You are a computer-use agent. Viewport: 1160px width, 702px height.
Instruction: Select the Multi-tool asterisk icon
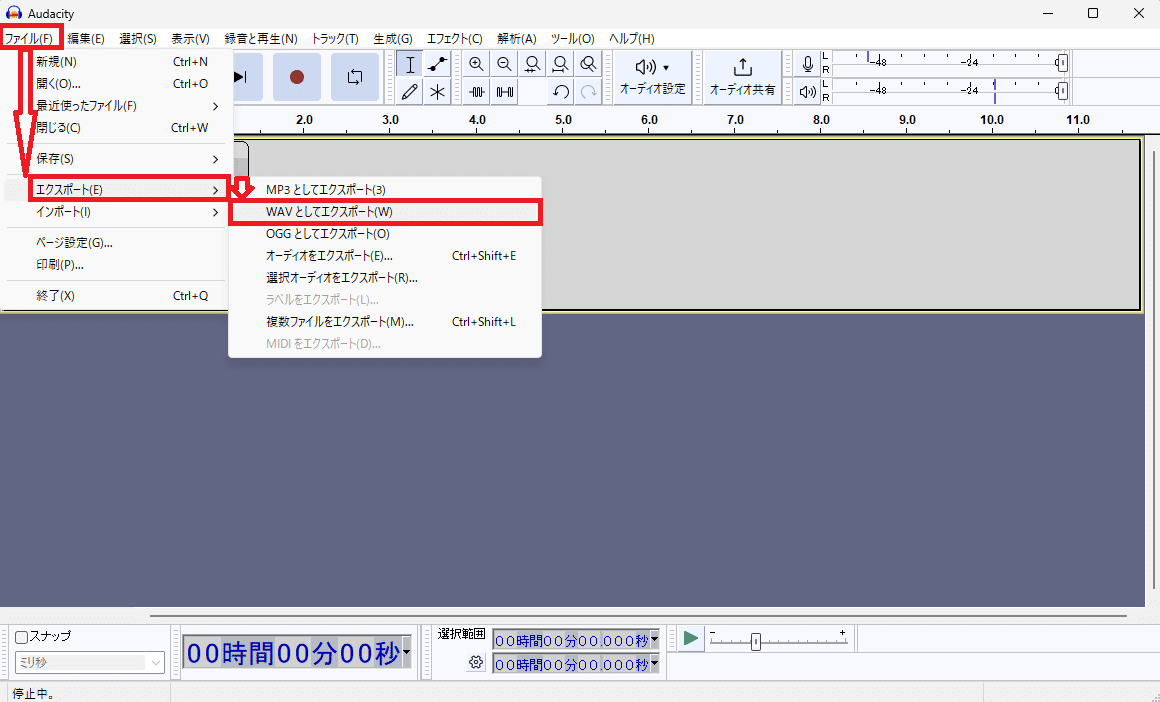pos(438,92)
